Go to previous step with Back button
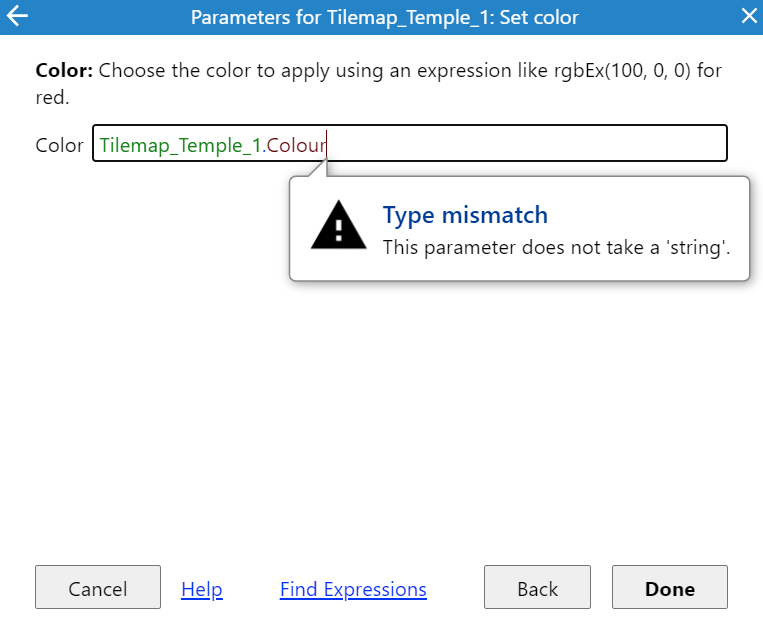Image resolution: width=763 pixels, height=620 pixels. [x=537, y=587]
